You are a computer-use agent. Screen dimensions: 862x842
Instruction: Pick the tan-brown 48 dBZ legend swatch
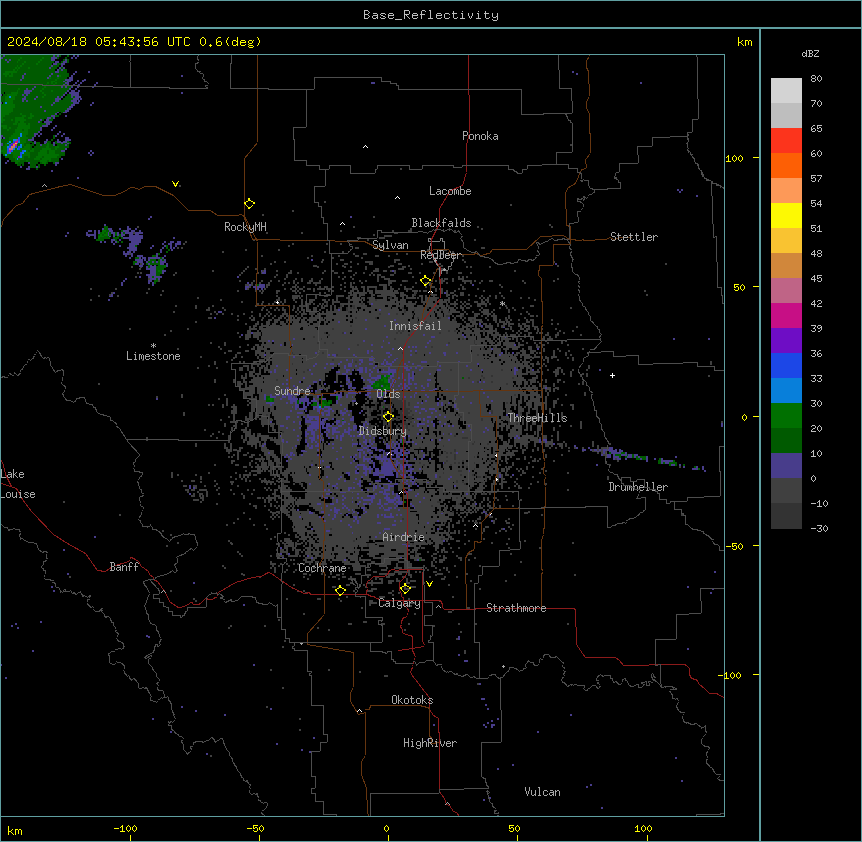coord(786,265)
